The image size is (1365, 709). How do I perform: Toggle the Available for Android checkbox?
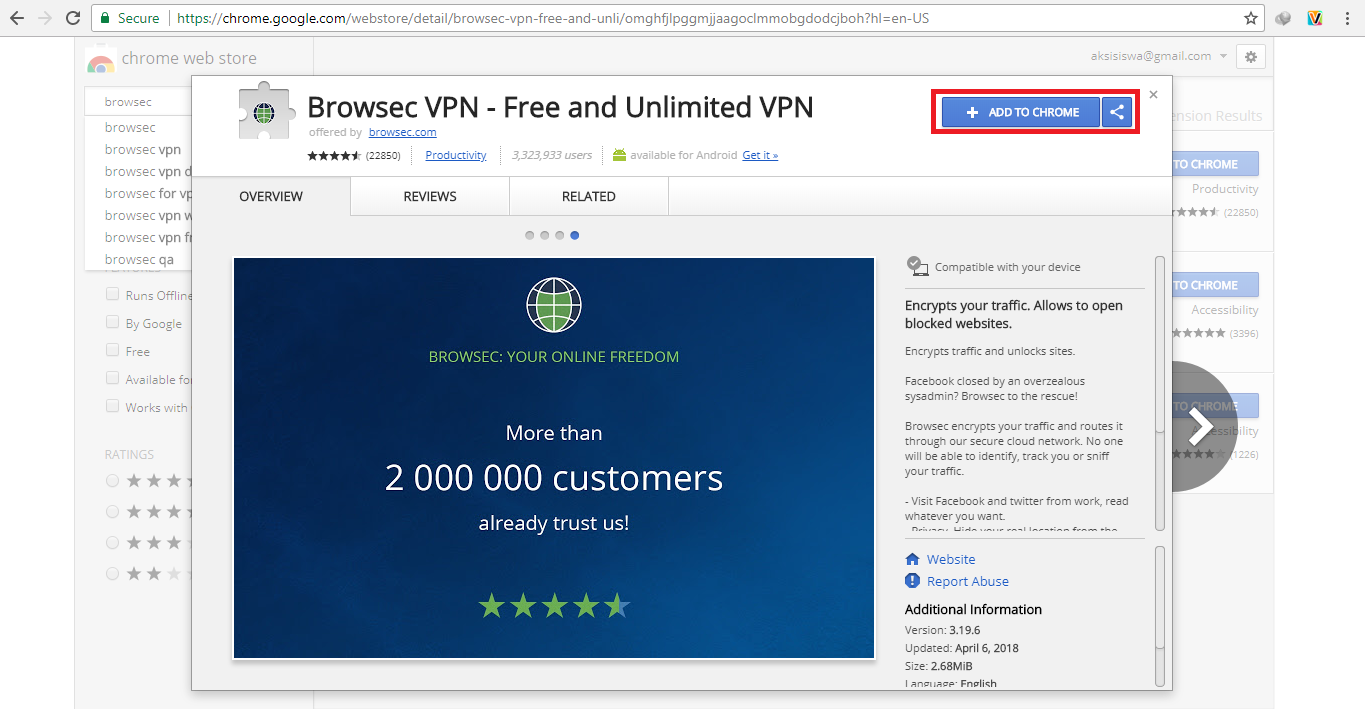pos(113,379)
